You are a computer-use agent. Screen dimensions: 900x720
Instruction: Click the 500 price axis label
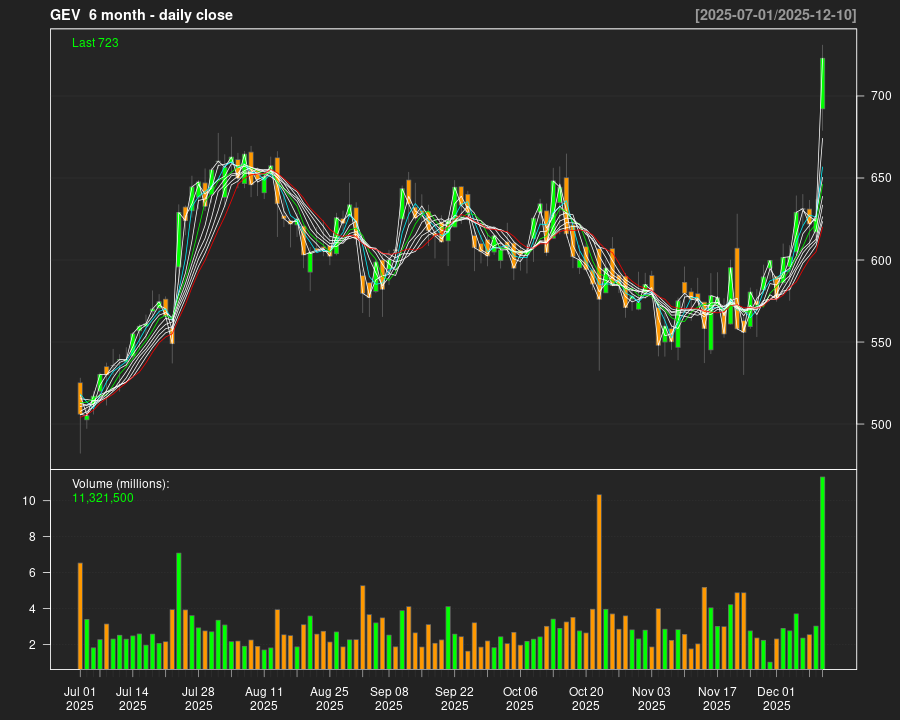880,425
